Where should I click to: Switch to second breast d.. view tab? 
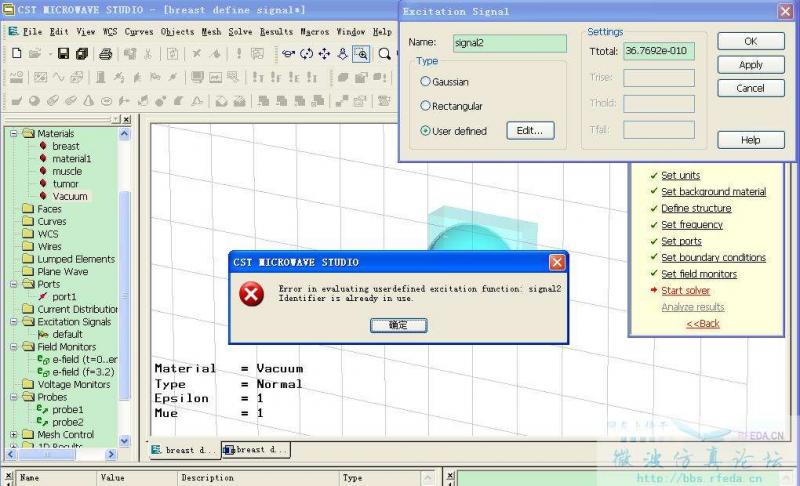(x=256, y=450)
